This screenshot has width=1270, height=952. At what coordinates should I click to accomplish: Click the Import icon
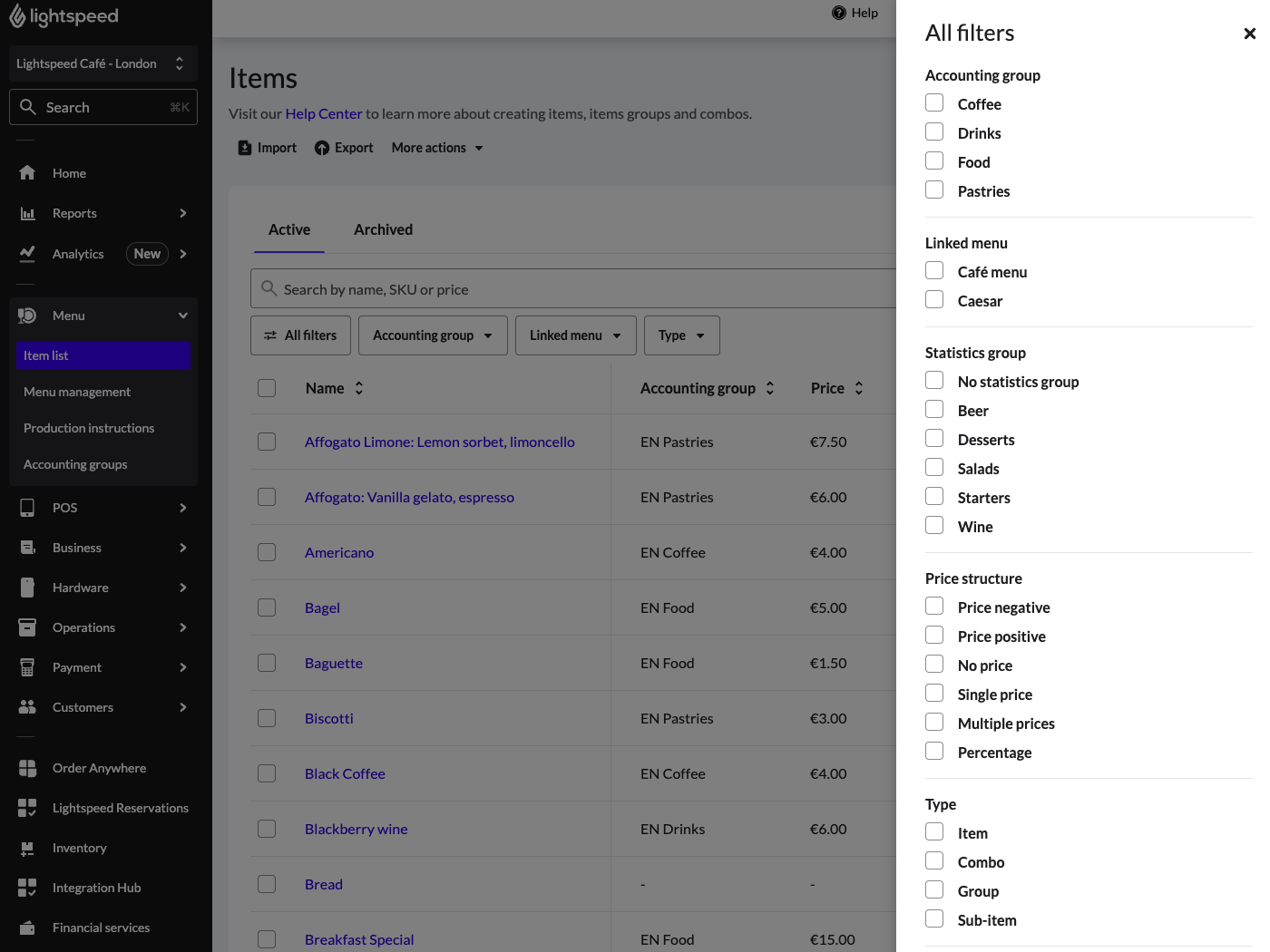point(245,147)
